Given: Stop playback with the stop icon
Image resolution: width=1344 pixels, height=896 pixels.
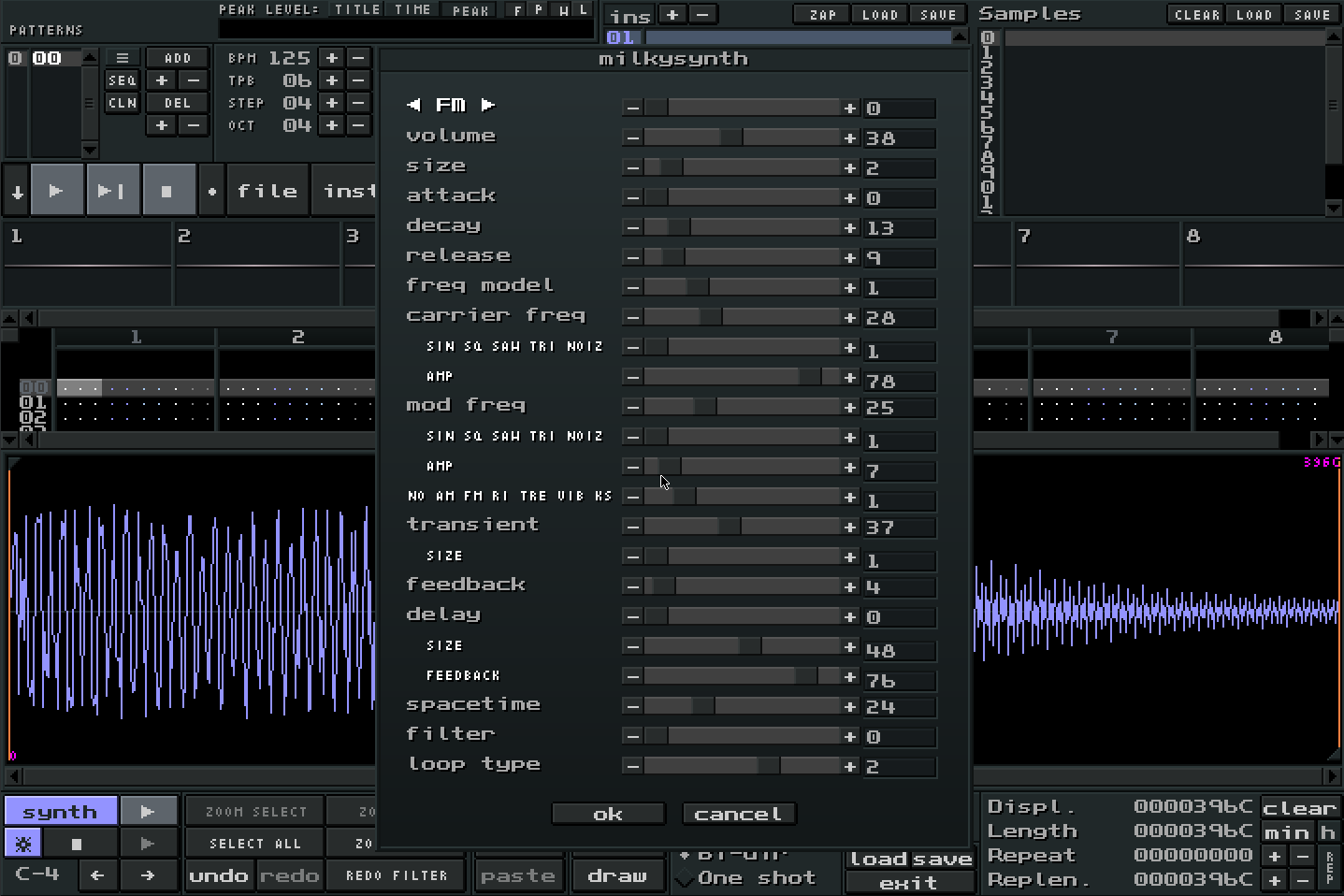Looking at the screenshot, I should pos(167,191).
